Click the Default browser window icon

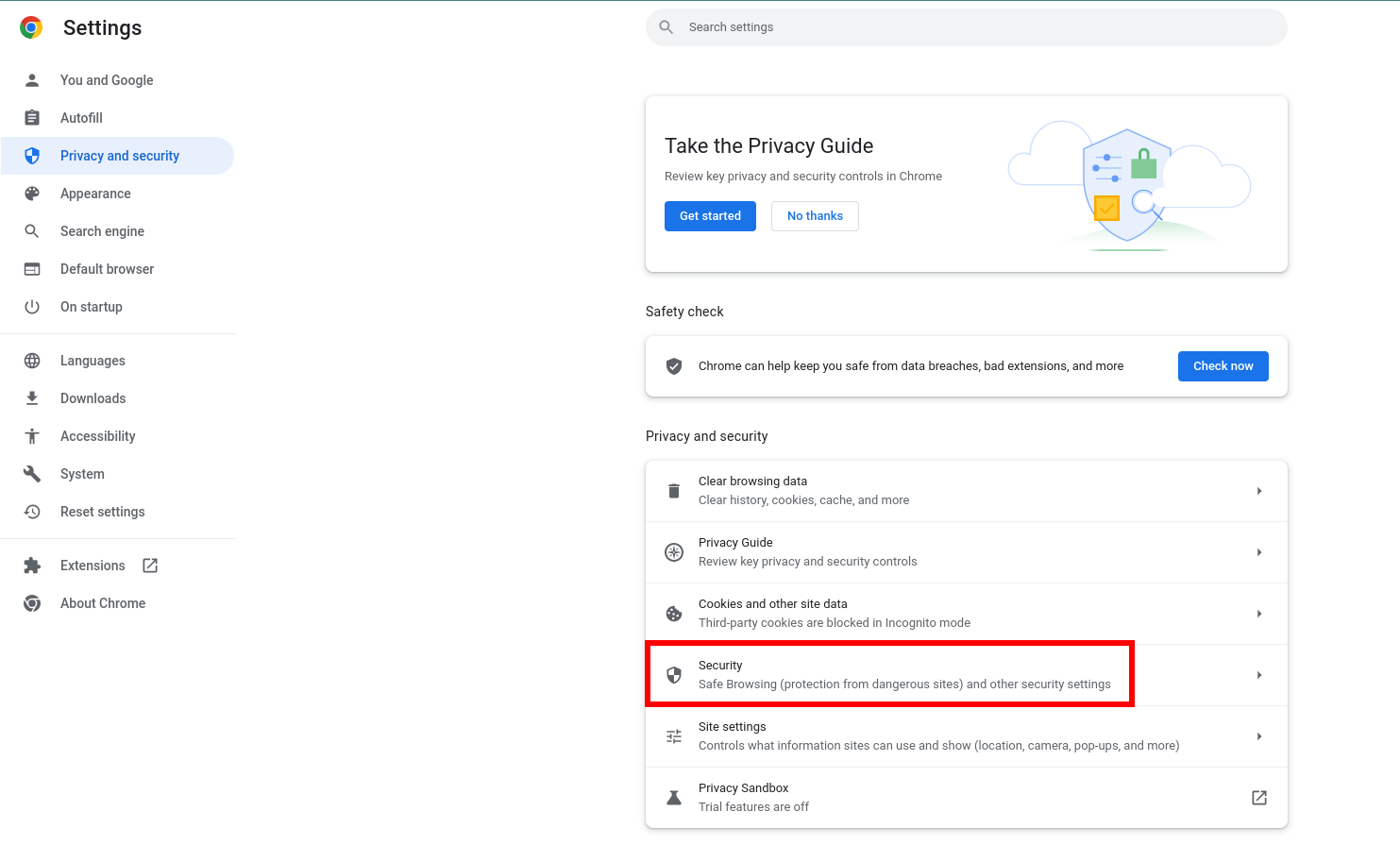(x=32, y=269)
